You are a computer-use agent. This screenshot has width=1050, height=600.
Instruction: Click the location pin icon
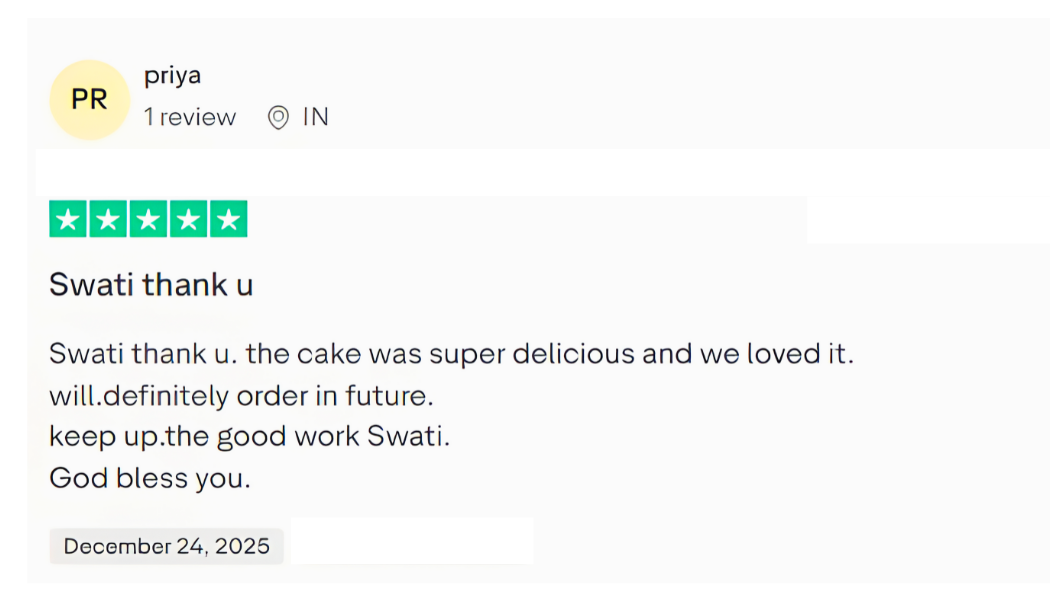point(278,117)
